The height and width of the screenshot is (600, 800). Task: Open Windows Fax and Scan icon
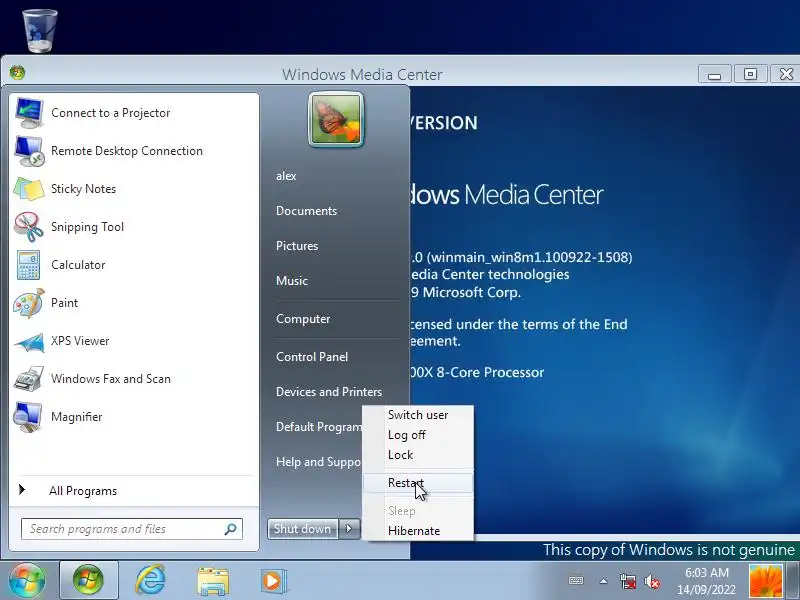pyautogui.click(x=29, y=379)
